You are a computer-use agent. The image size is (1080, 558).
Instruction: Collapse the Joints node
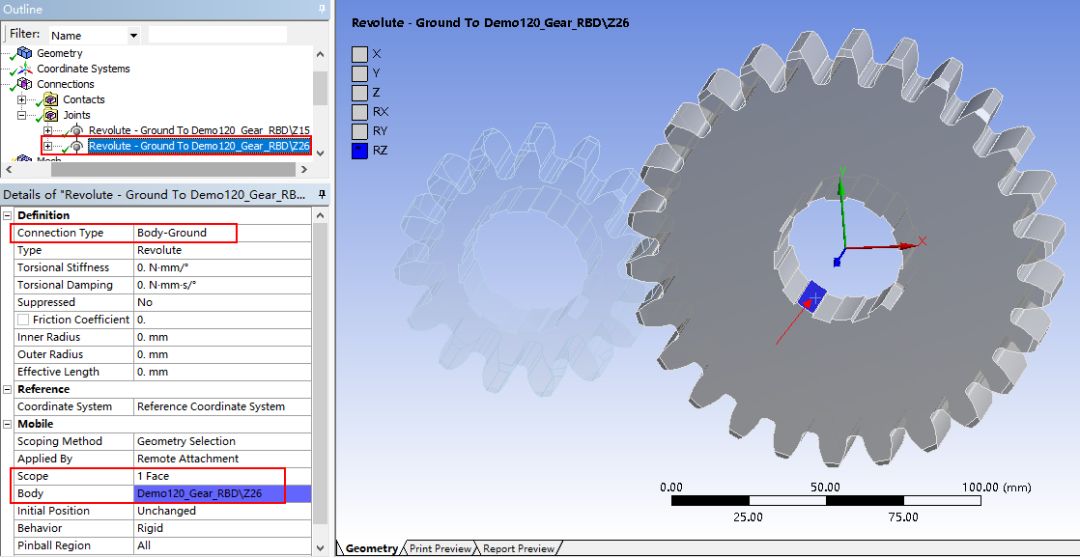tap(21, 115)
